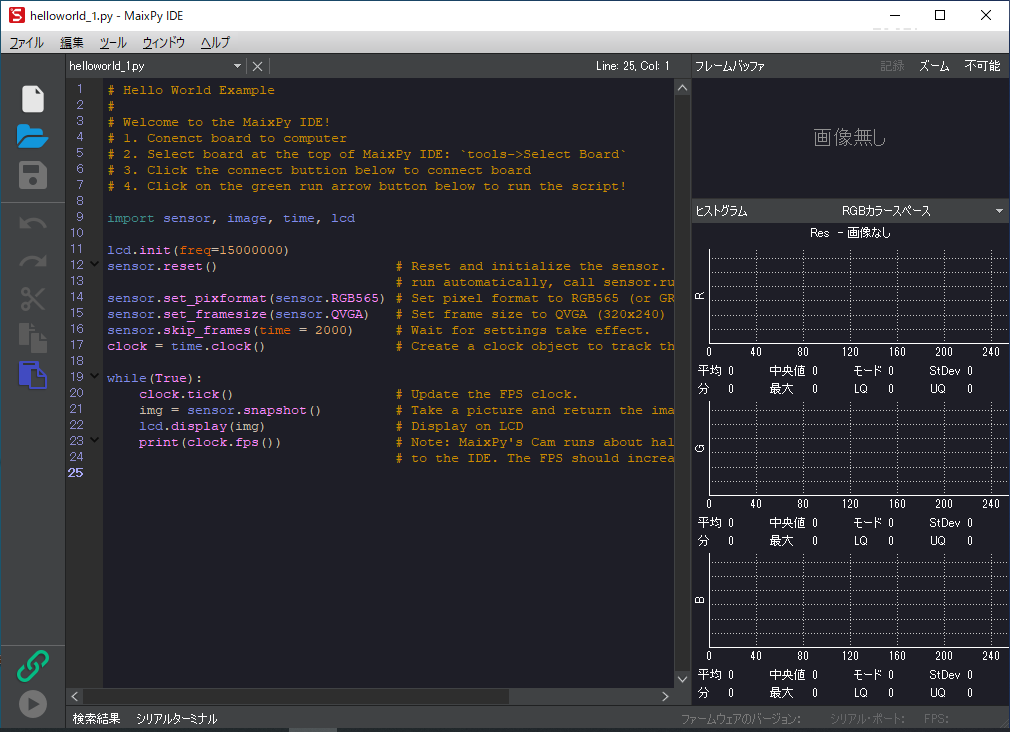This screenshot has height=732, width=1010.
Task: Click the New File icon in sidebar
Action: [x=33, y=99]
